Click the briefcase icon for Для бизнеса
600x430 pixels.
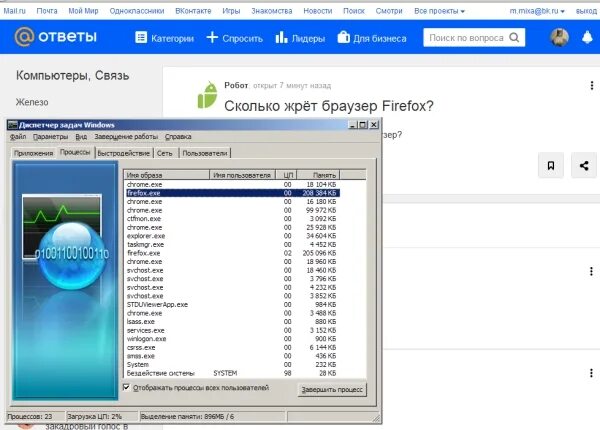pyautogui.click(x=344, y=37)
